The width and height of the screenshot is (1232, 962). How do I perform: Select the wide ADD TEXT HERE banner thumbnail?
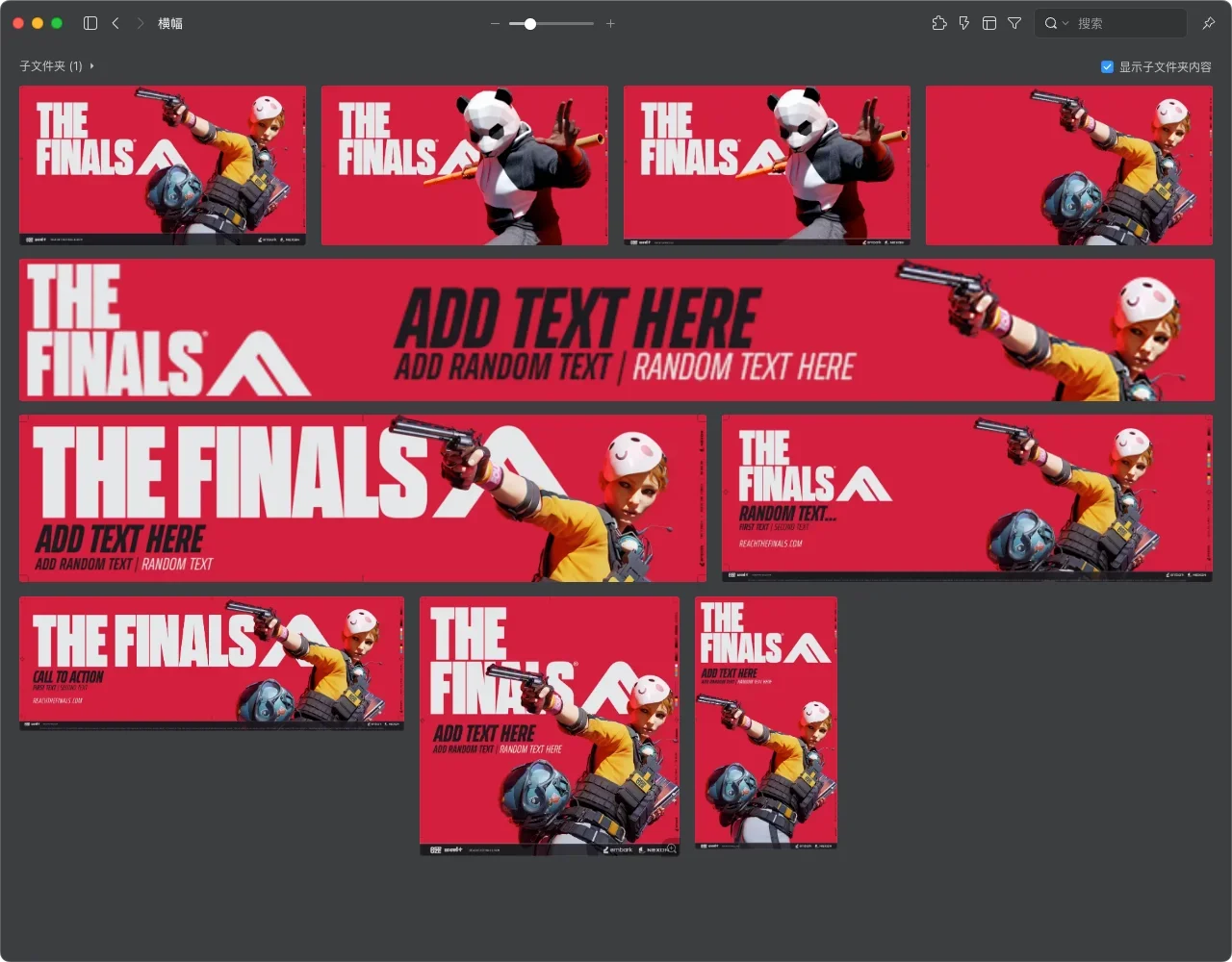[616, 330]
